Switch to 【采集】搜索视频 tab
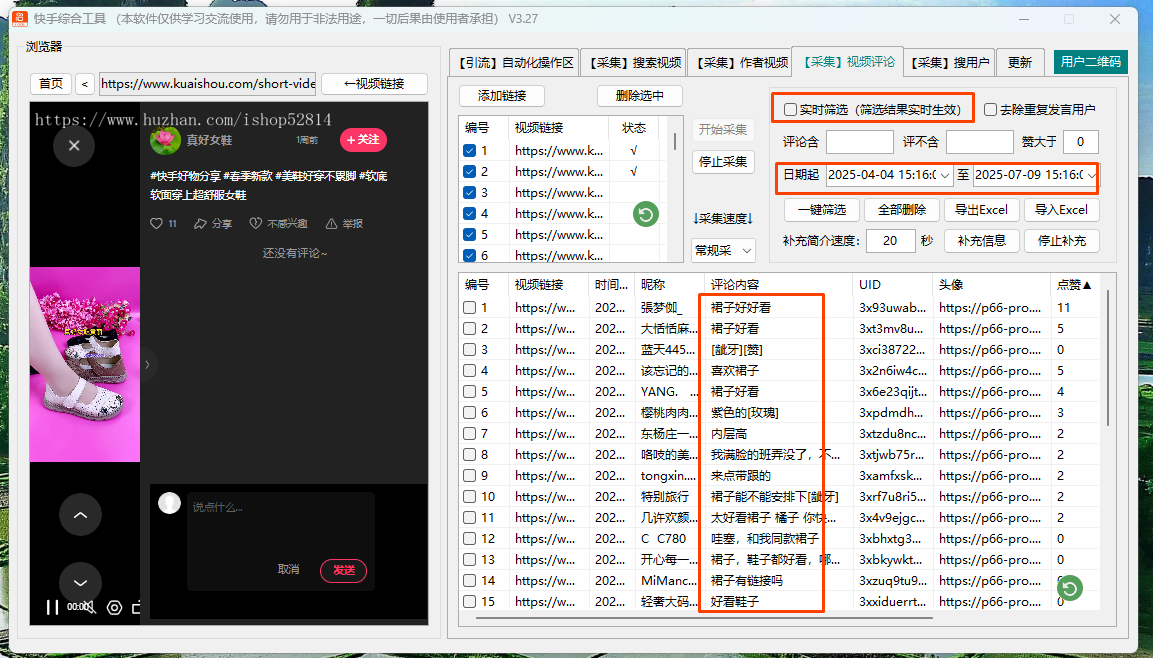The width and height of the screenshot is (1153, 658). point(635,62)
